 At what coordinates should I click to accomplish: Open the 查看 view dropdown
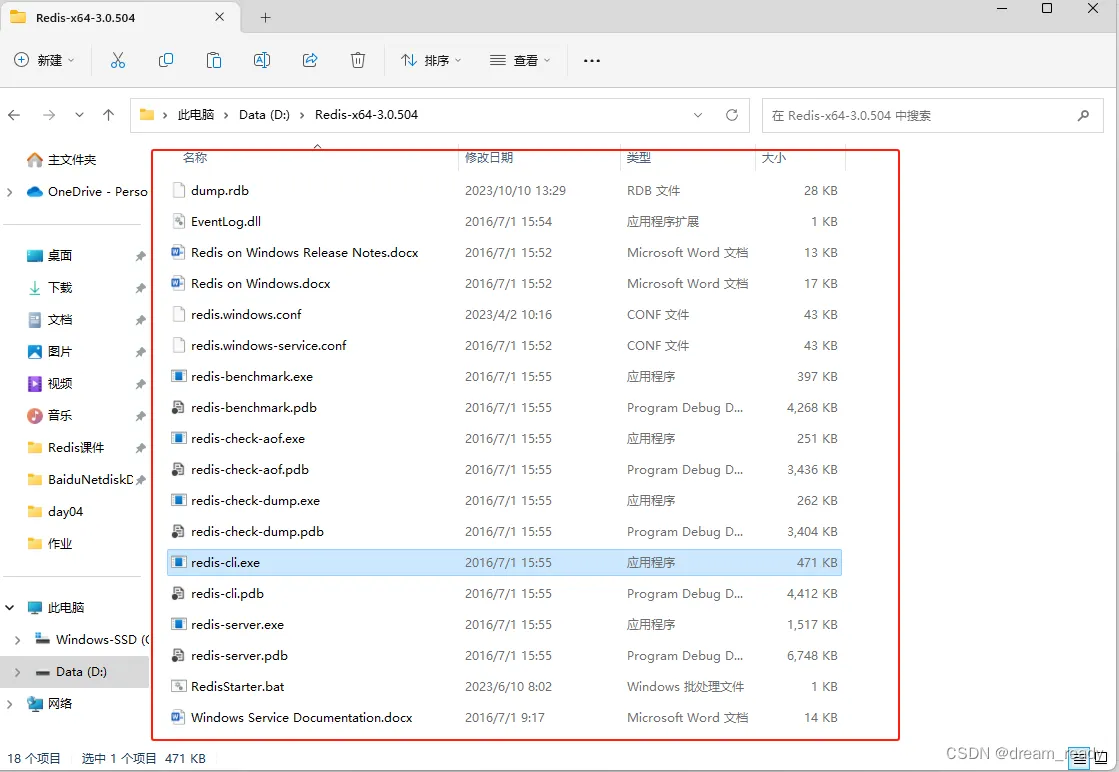(x=520, y=61)
